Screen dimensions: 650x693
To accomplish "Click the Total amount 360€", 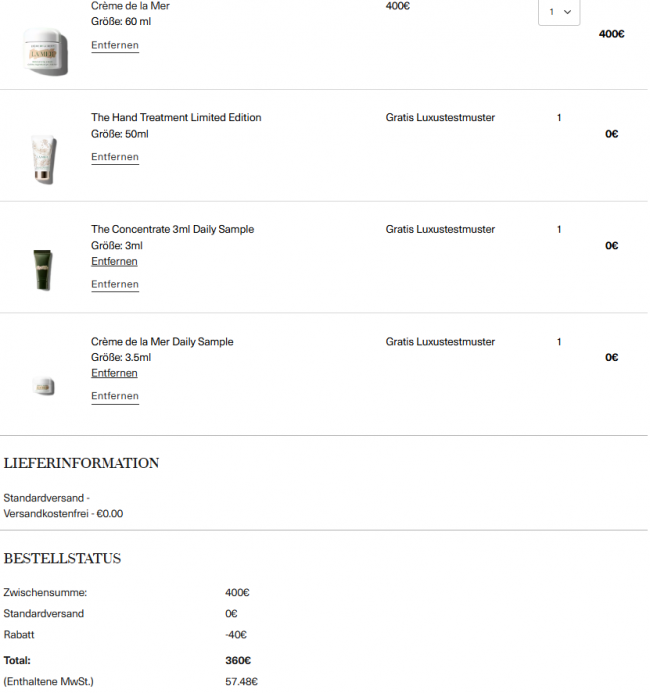I will pos(238,660).
